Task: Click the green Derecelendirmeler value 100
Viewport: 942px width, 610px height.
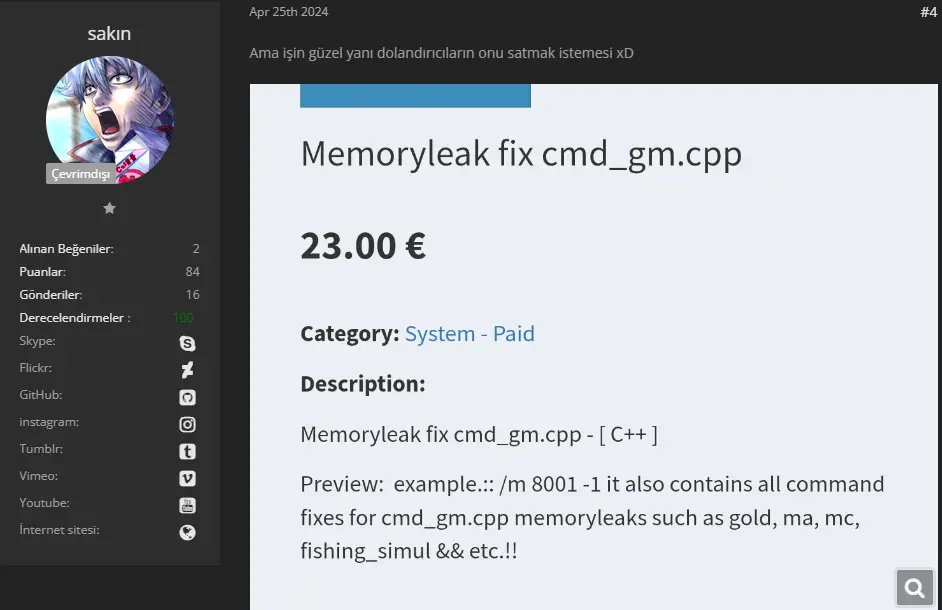Action: coord(183,318)
